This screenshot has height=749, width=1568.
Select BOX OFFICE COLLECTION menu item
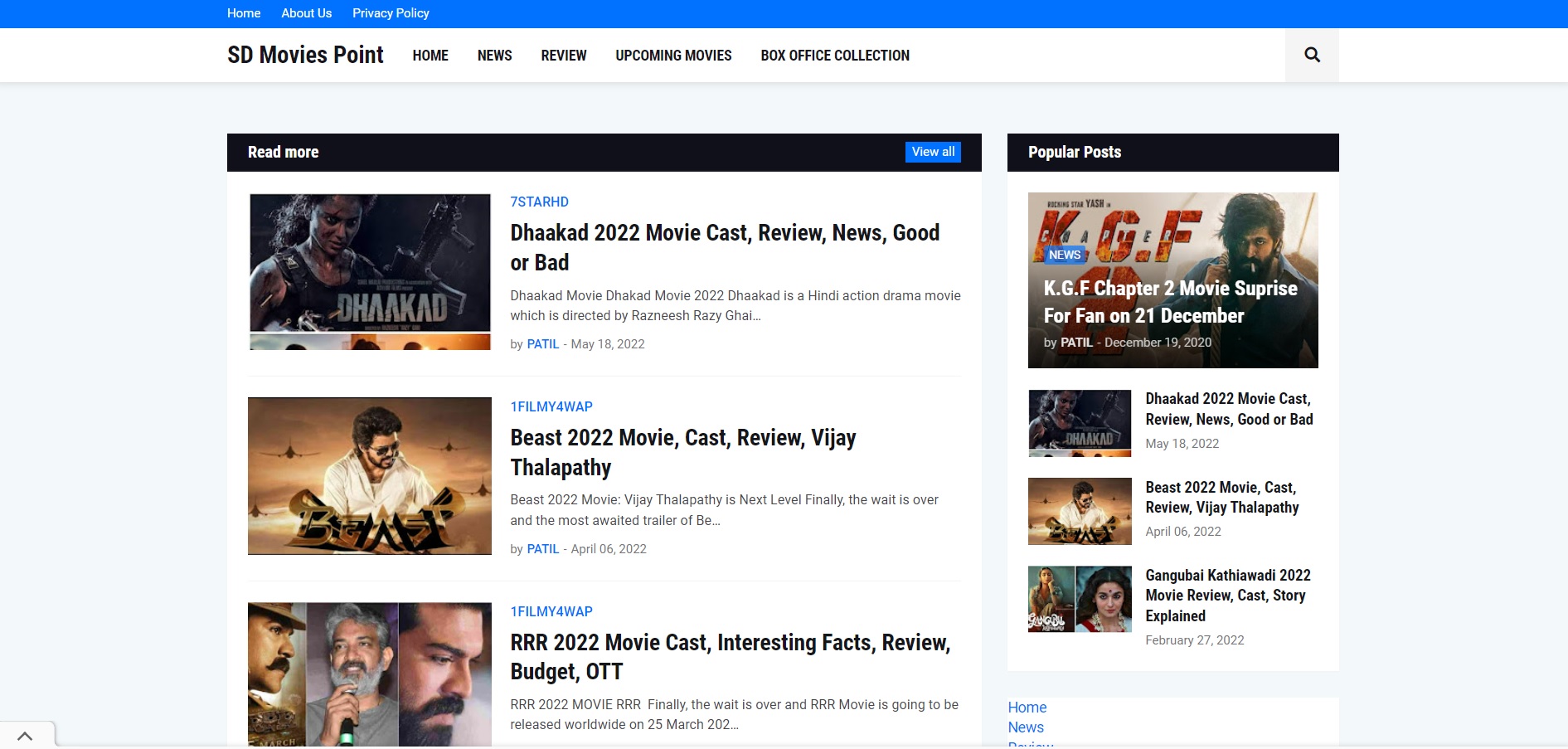coord(835,56)
